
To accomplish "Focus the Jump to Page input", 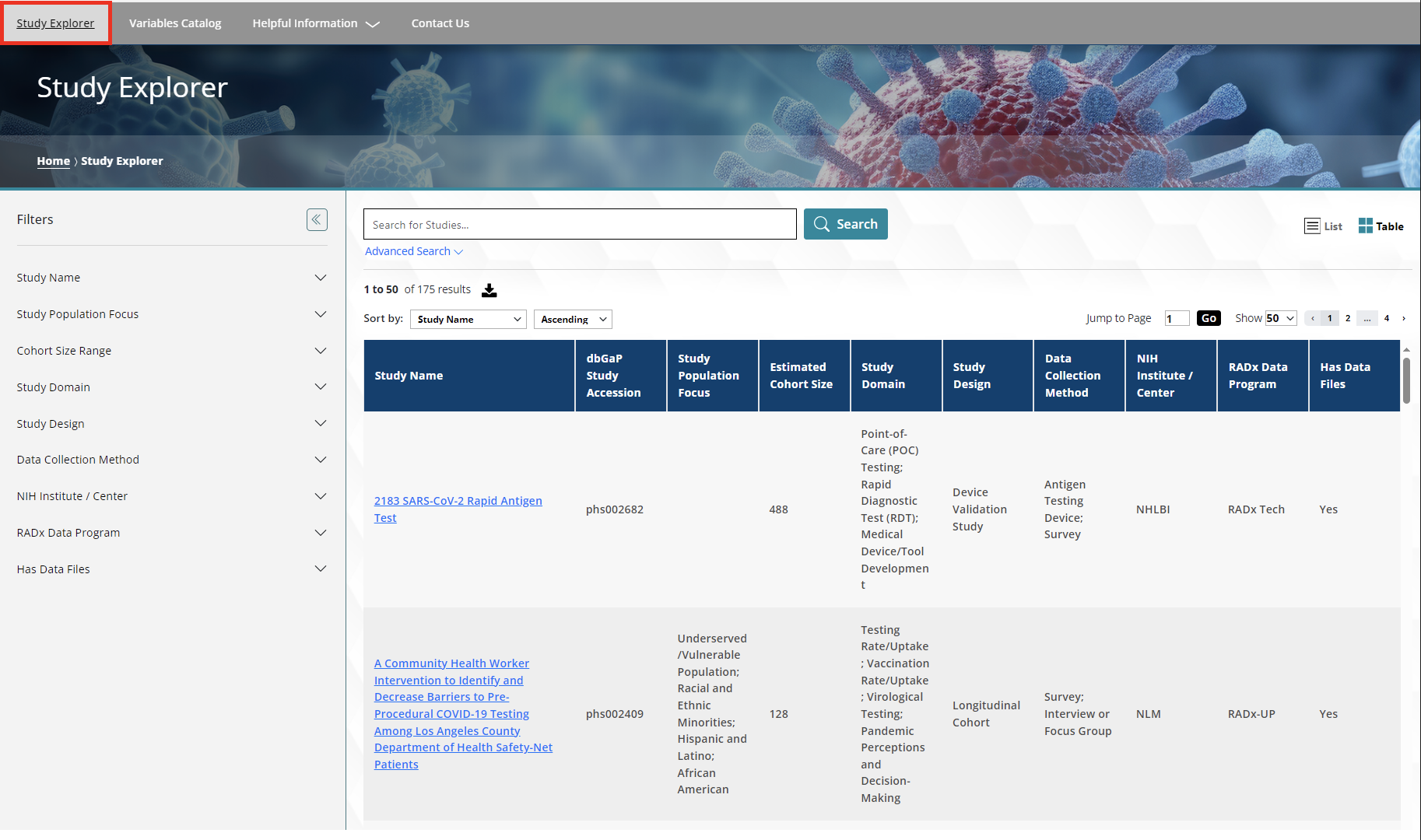I will [1177, 318].
